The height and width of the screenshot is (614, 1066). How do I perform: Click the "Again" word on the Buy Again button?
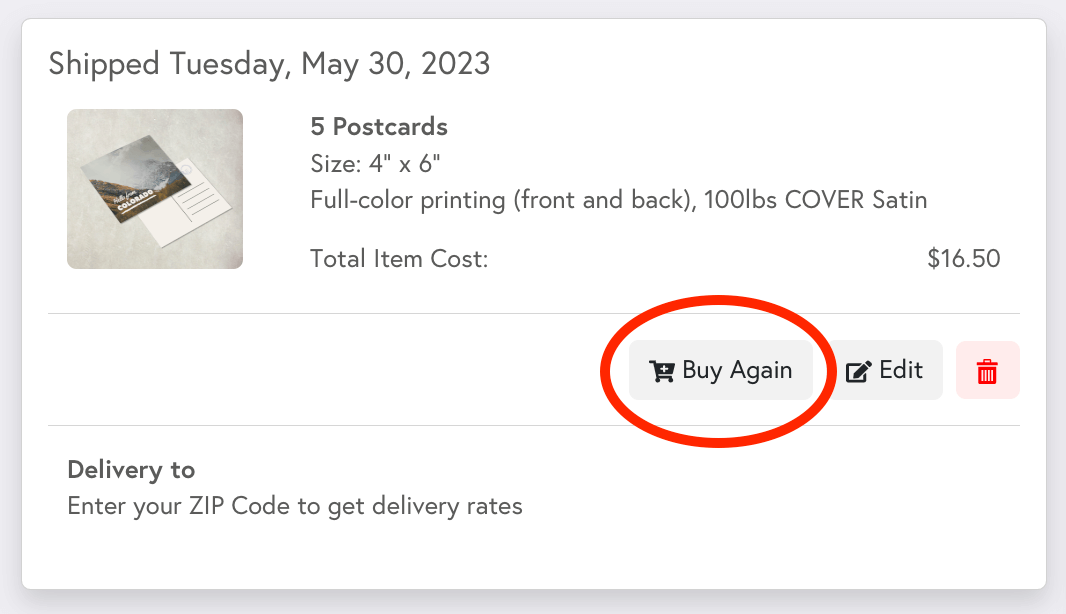(x=760, y=370)
